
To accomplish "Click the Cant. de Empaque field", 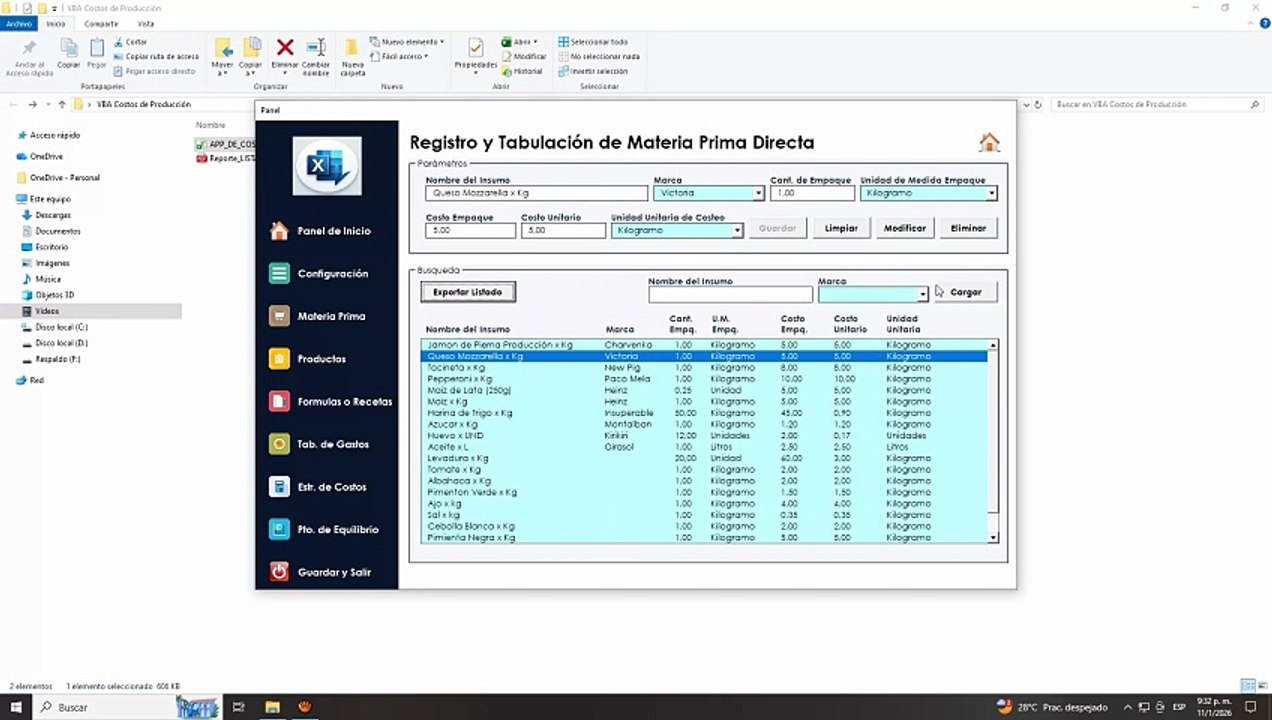I will coord(813,193).
